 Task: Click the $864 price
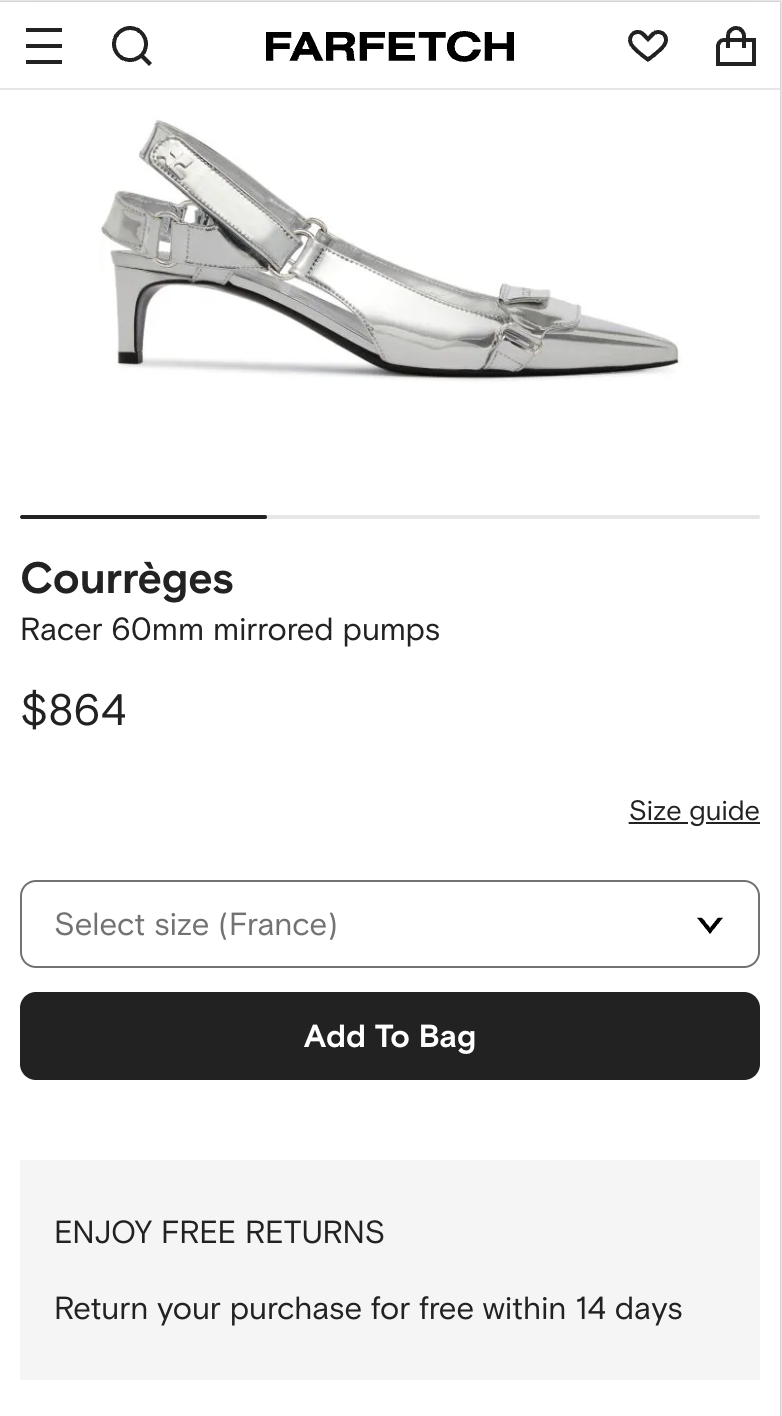[x=74, y=710]
